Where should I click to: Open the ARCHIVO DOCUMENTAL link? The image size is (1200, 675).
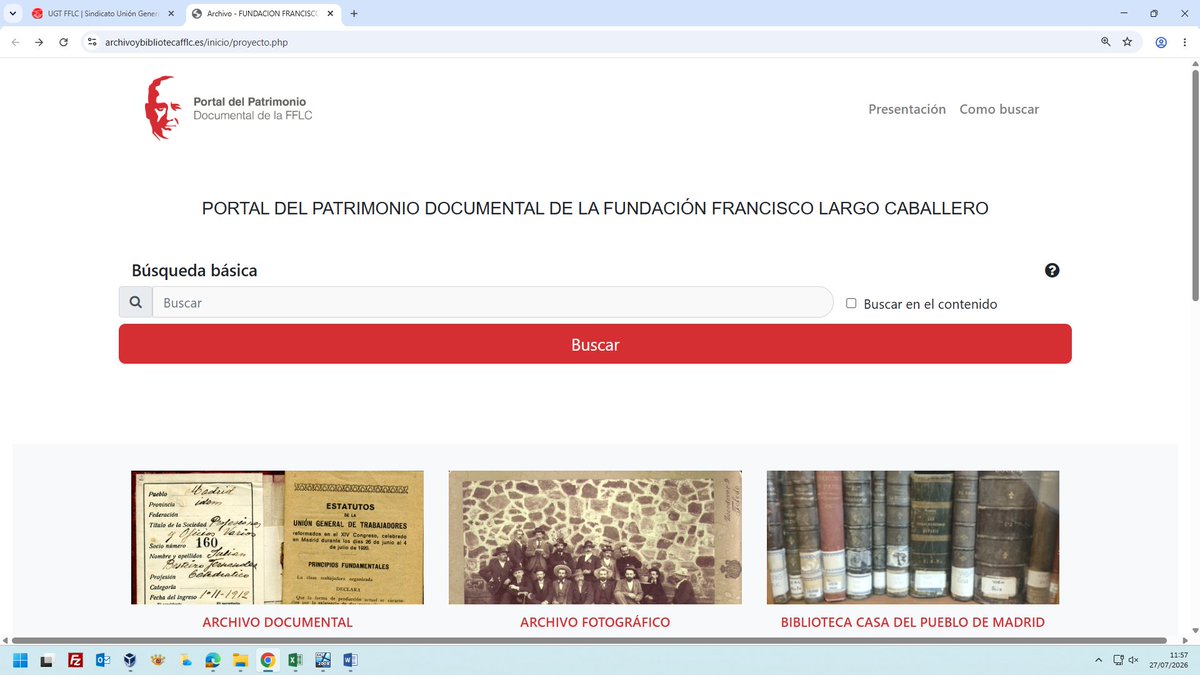tap(277, 622)
